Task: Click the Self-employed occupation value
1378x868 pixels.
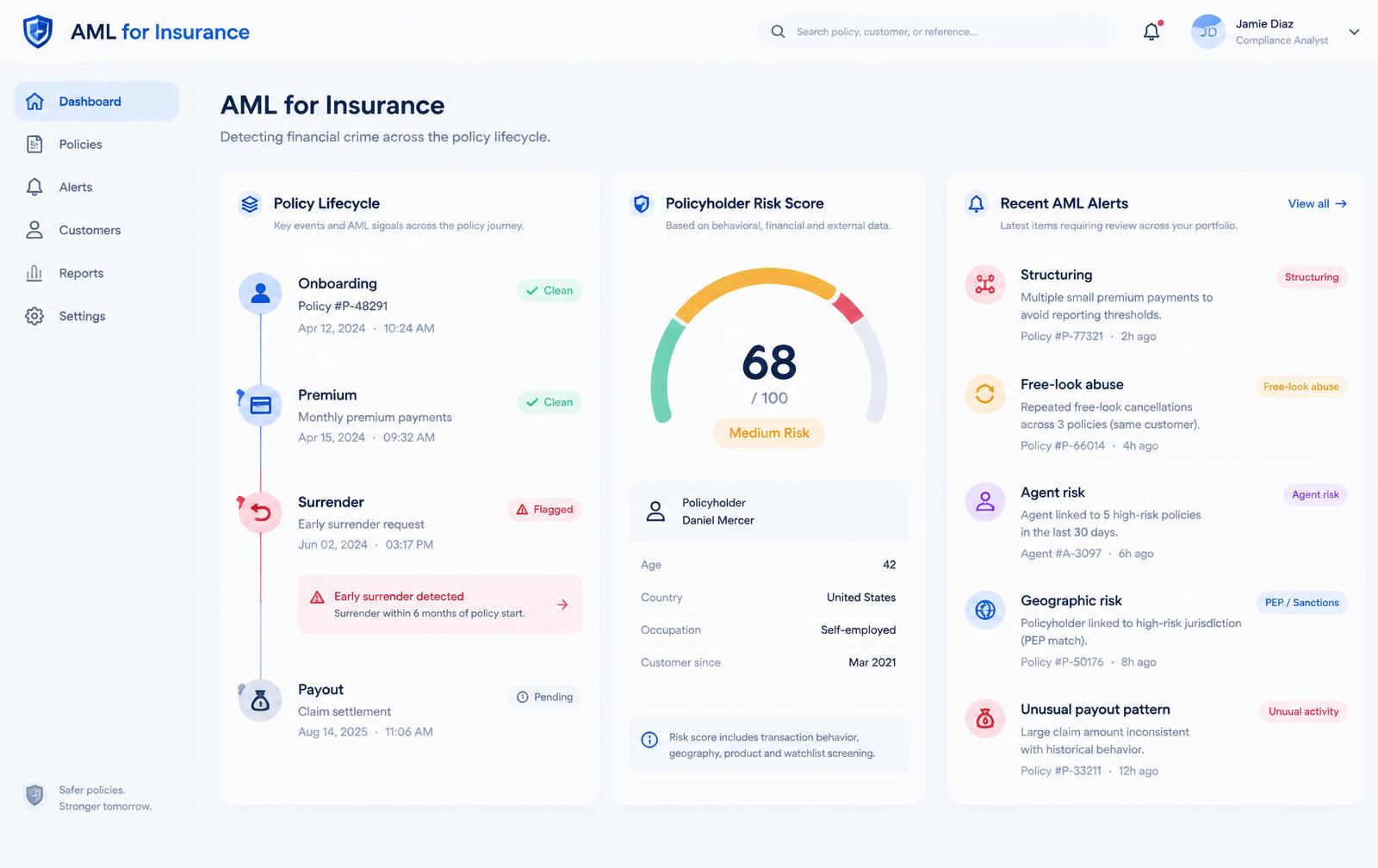Action: (858, 630)
